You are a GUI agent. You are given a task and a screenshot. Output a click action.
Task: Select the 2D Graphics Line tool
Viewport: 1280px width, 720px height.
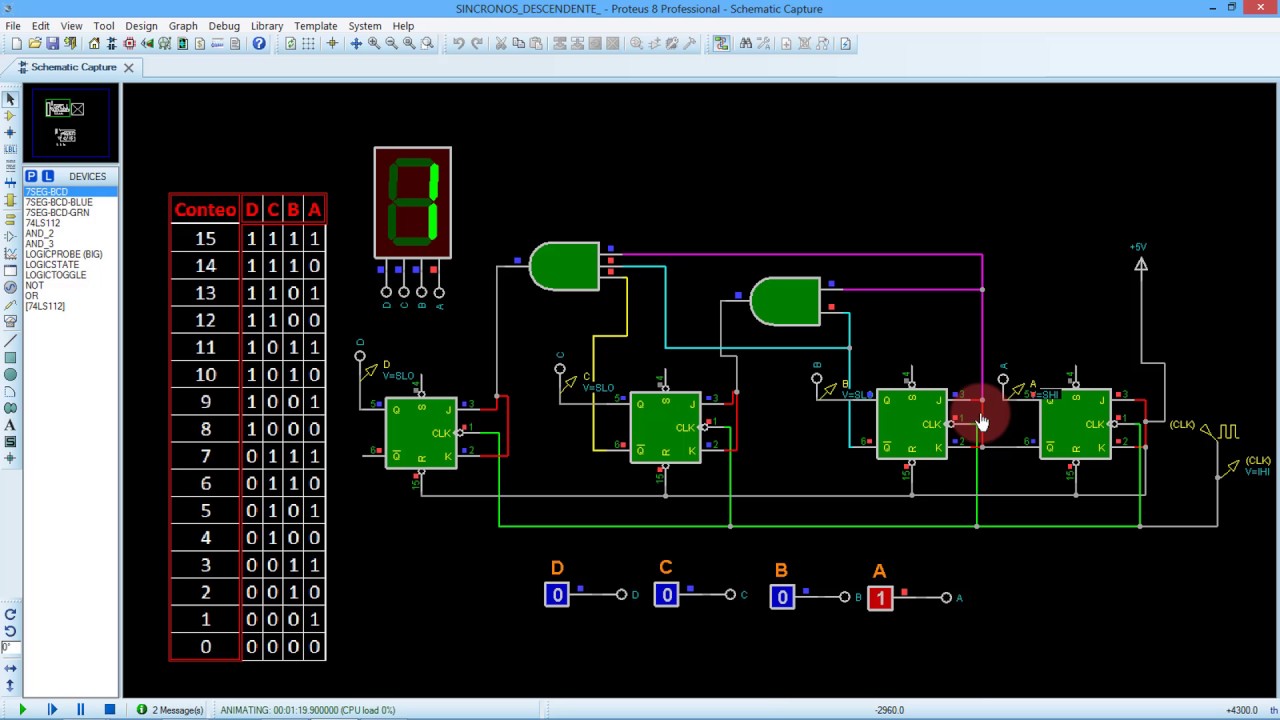click(x=10, y=341)
